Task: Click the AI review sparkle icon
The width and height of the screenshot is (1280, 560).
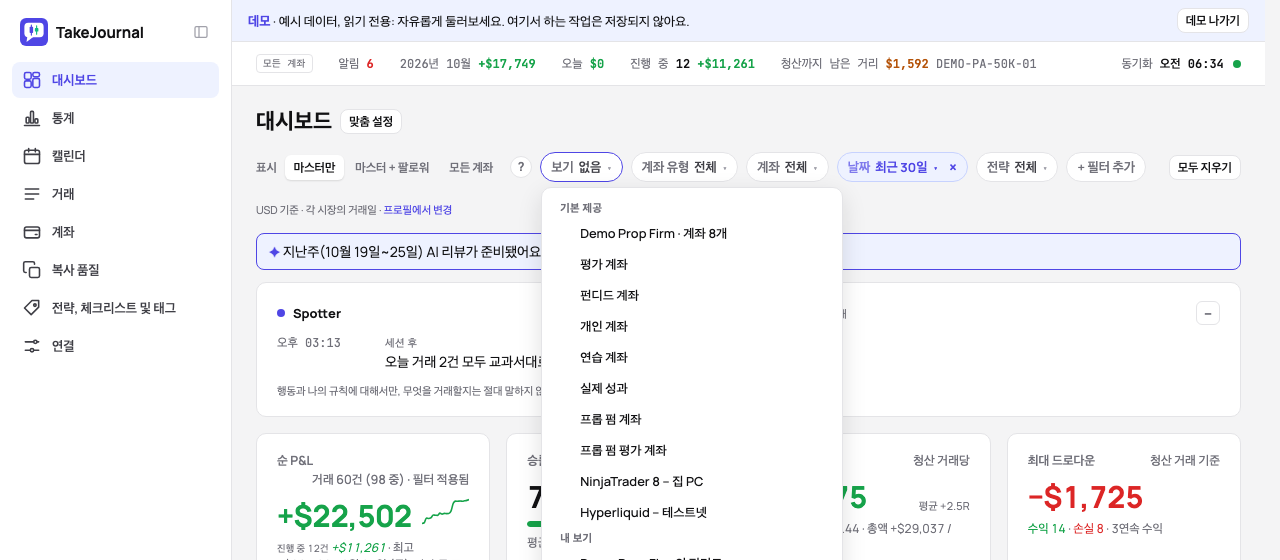Action: [x=274, y=252]
